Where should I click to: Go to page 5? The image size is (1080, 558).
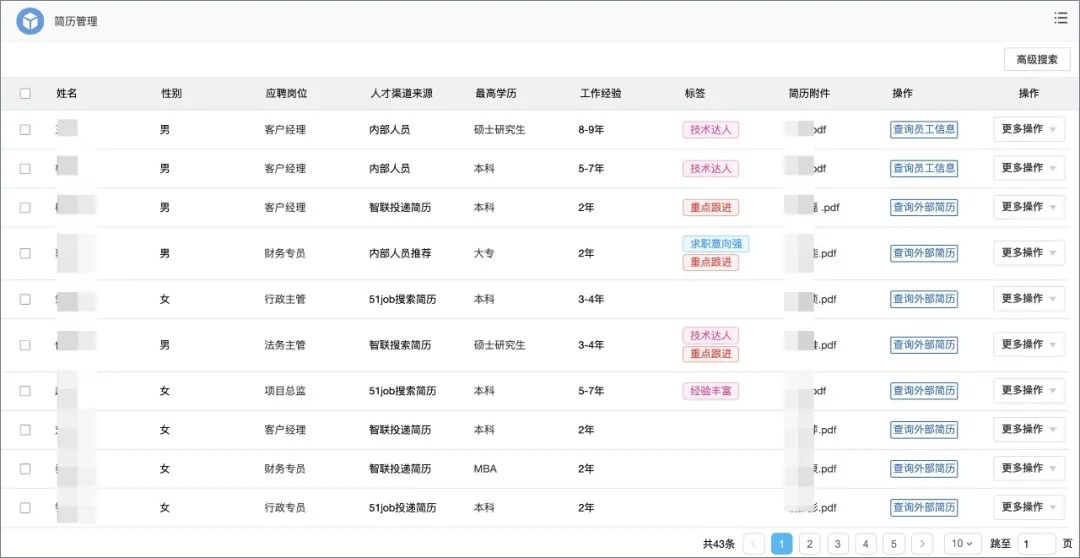coord(893,544)
